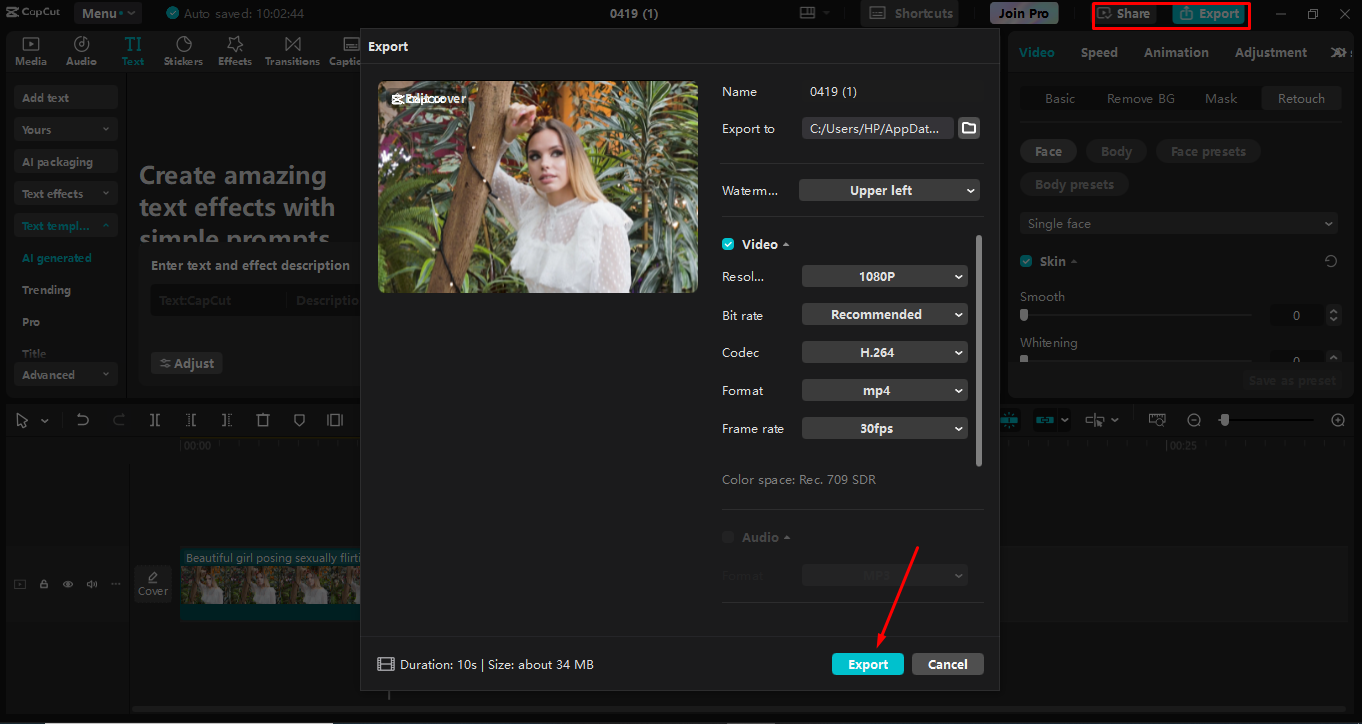Image resolution: width=1362 pixels, height=724 pixels.
Task: Hide the track using the eye toggle
Action: (x=67, y=583)
